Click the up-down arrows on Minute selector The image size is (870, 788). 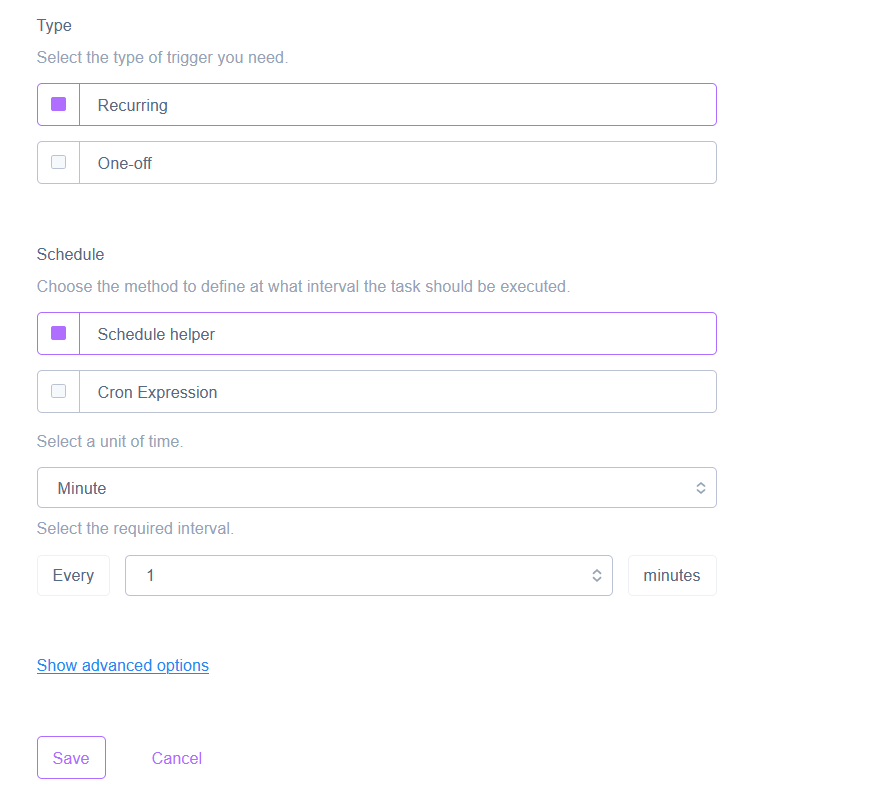pyautogui.click(x=700, y=488)
